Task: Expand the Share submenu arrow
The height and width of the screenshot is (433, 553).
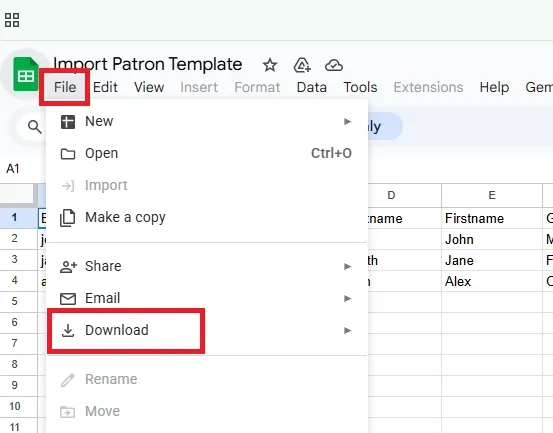Action: tap(348, 267)
